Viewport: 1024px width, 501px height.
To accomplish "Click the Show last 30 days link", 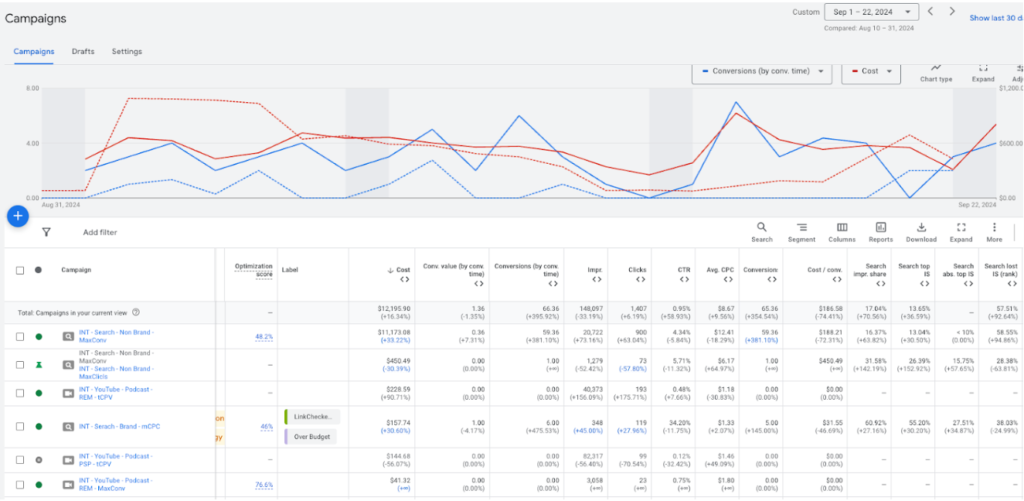I will [x=995, y=17].
